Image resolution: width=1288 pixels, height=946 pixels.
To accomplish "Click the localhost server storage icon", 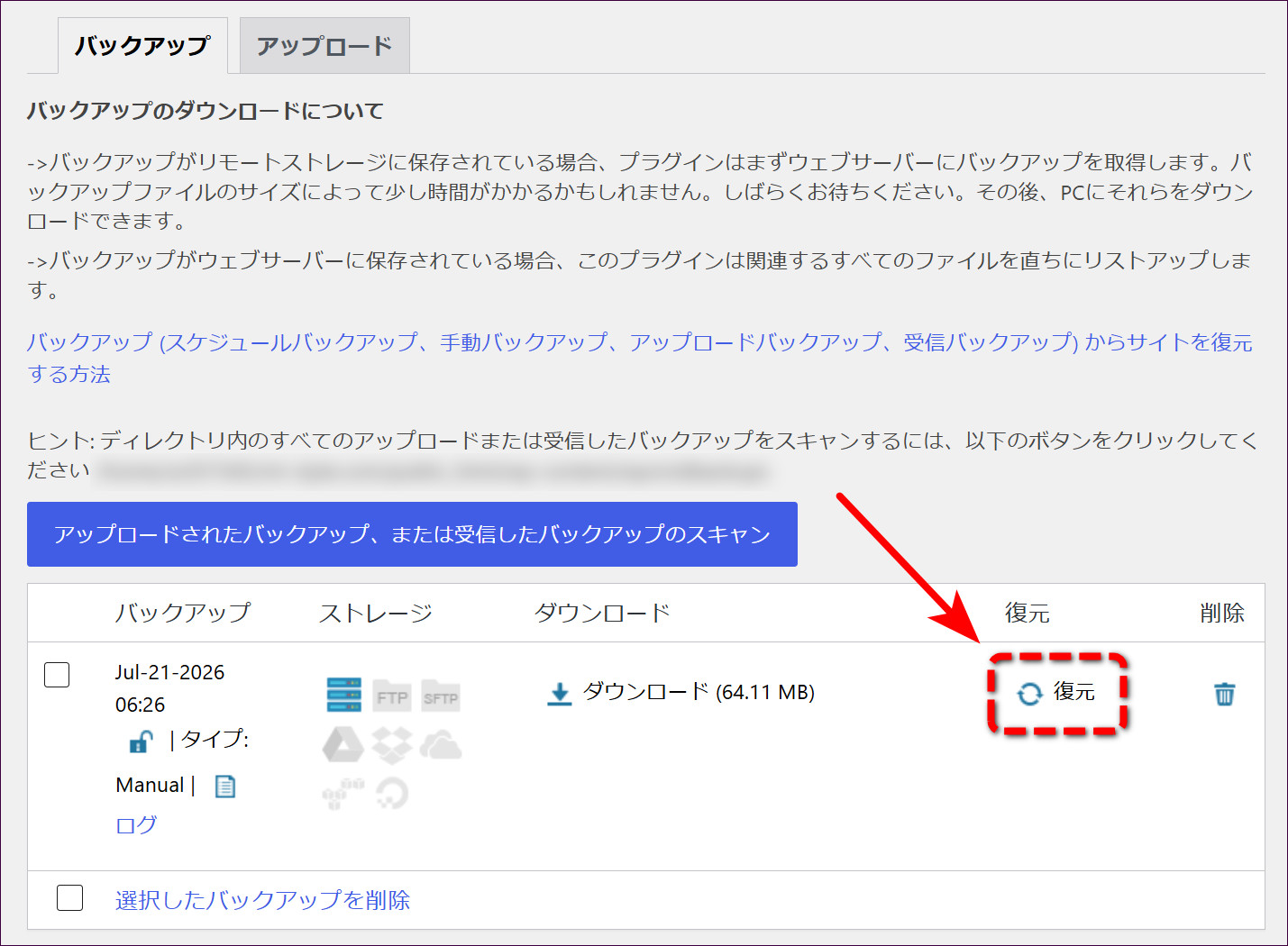I will pos(343,695).
